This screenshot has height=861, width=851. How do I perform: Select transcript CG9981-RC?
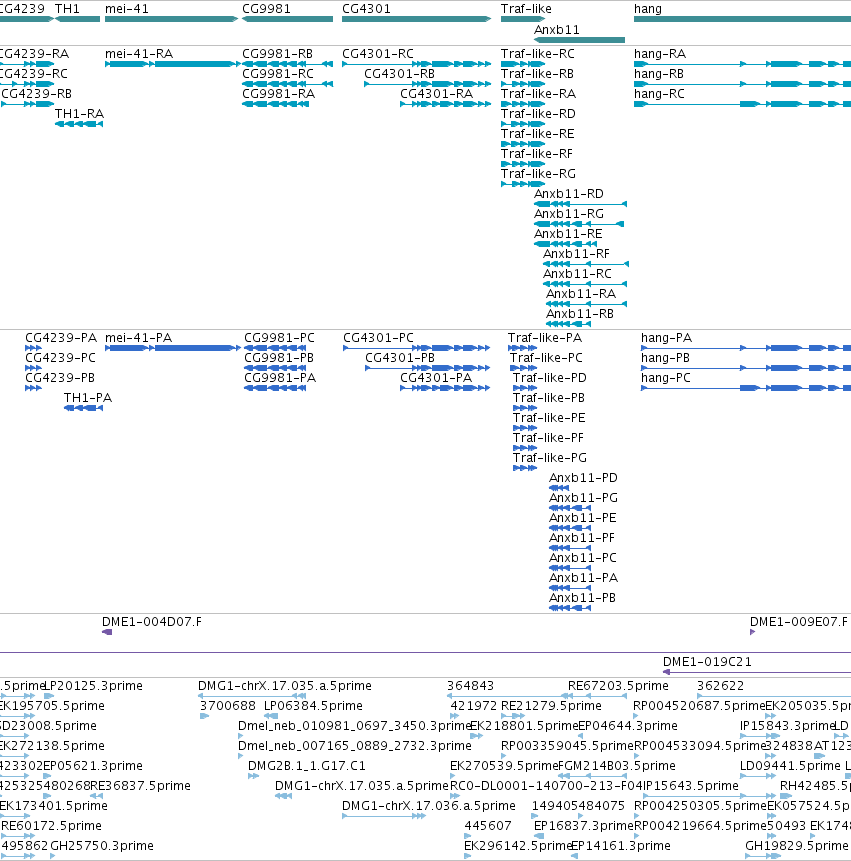pos(278,74)
